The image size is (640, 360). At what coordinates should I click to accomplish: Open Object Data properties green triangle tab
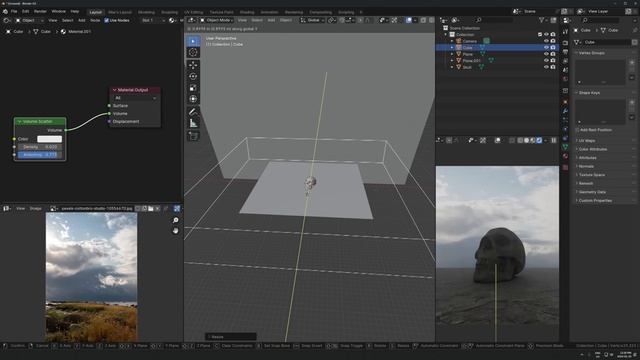point(565,147)
